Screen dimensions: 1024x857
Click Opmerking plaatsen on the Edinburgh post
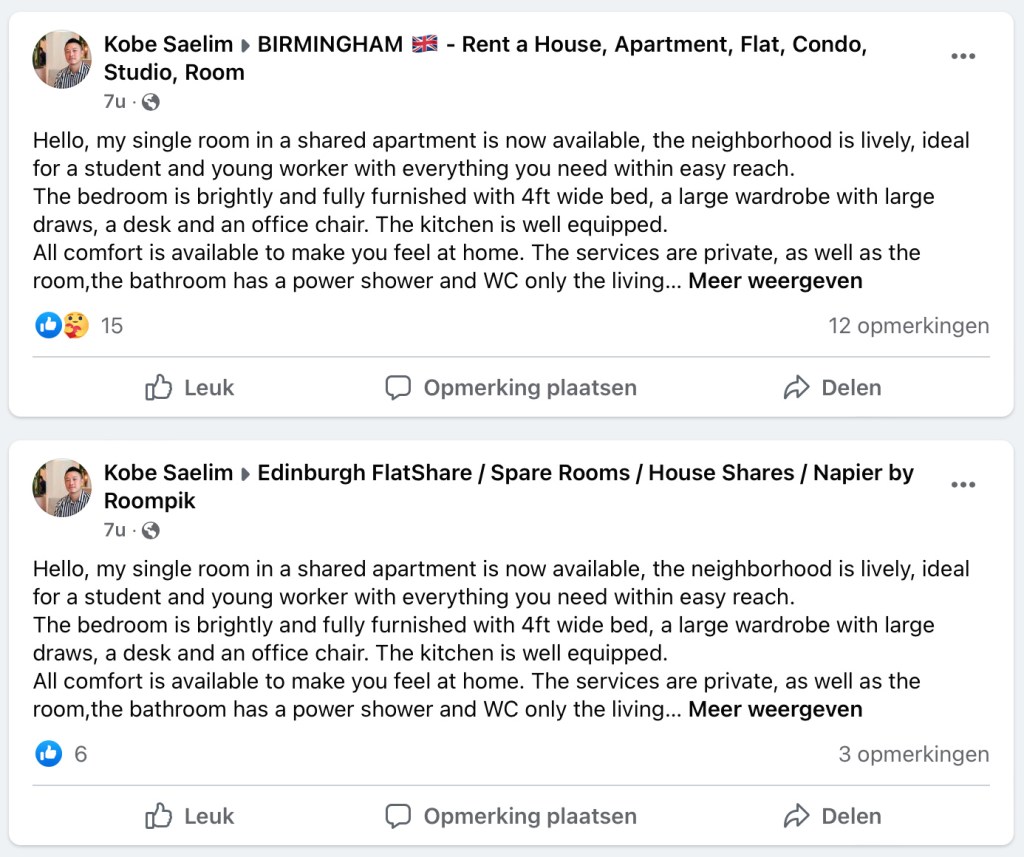[x=511, y=816]
